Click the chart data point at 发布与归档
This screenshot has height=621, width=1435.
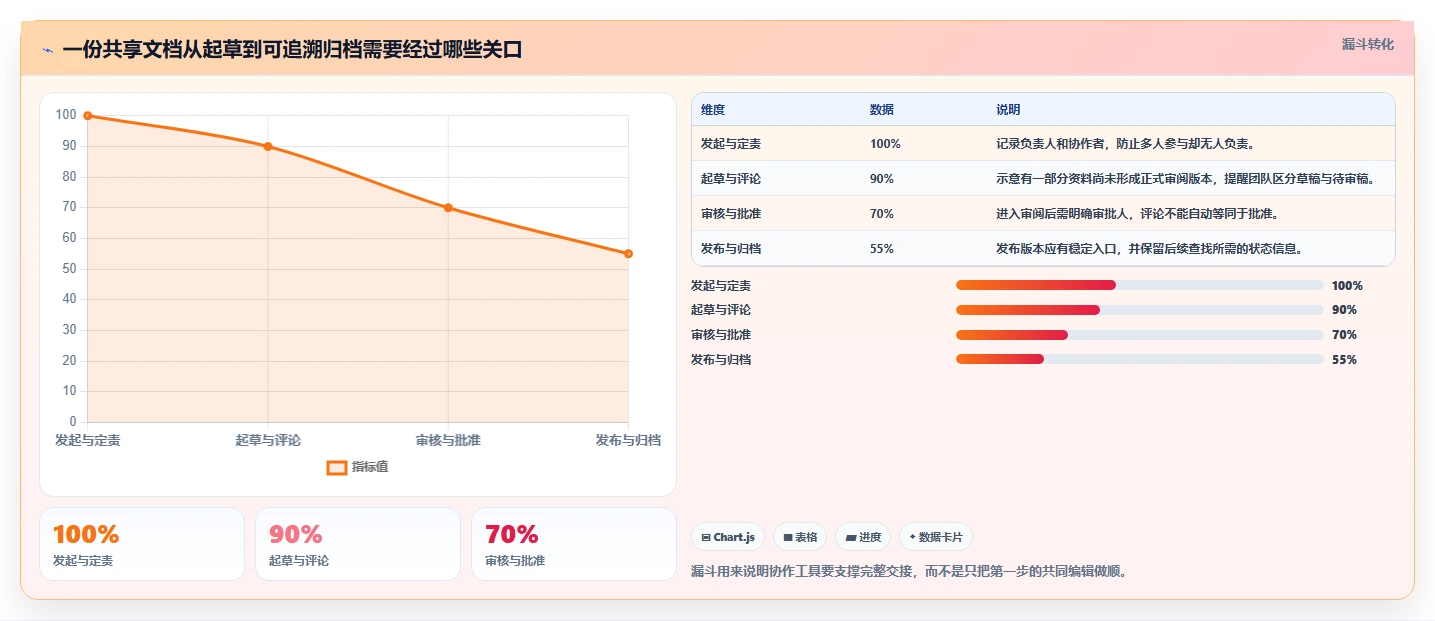point(628,254)
